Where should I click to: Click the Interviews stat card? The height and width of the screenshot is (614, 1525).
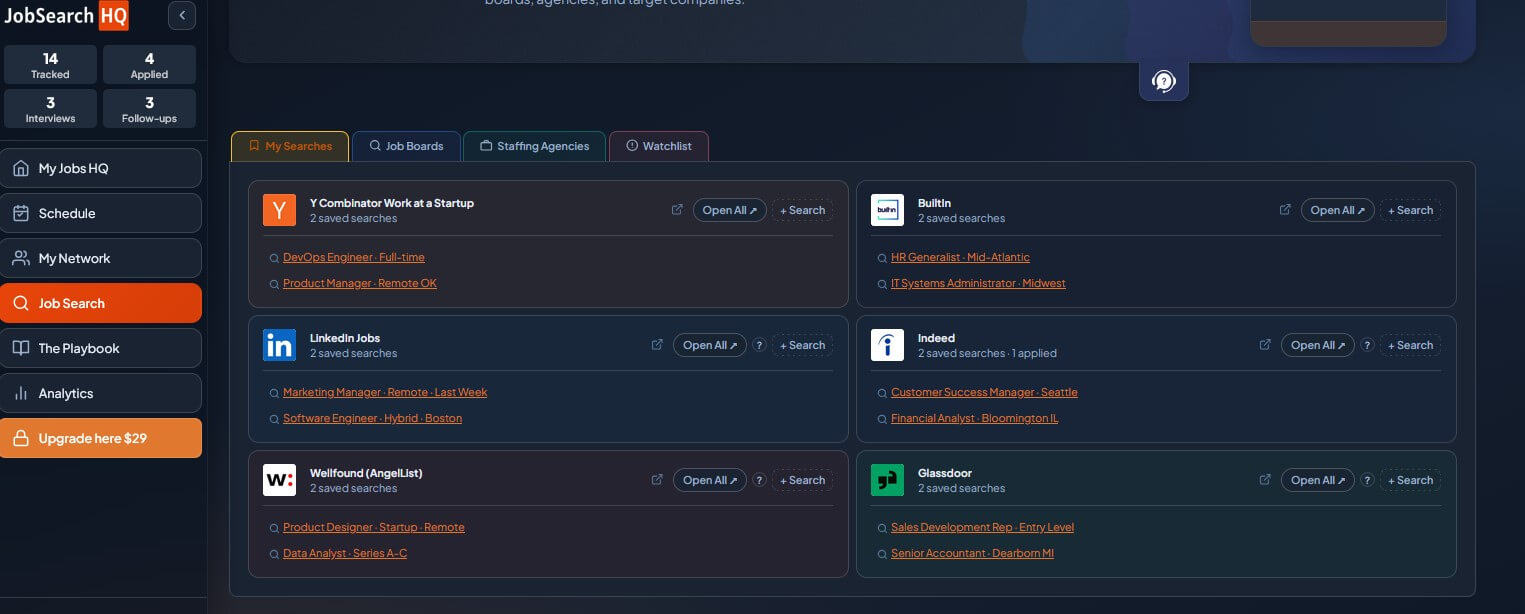[x=50, y=109]
